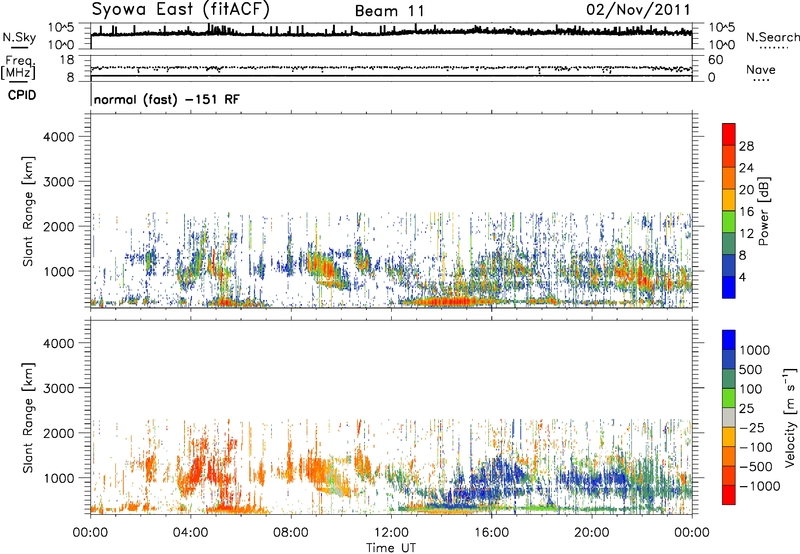Screen dimensions: 800x554
Task: Click the '08:00' time tick label
Action: (x=290, y=532)
